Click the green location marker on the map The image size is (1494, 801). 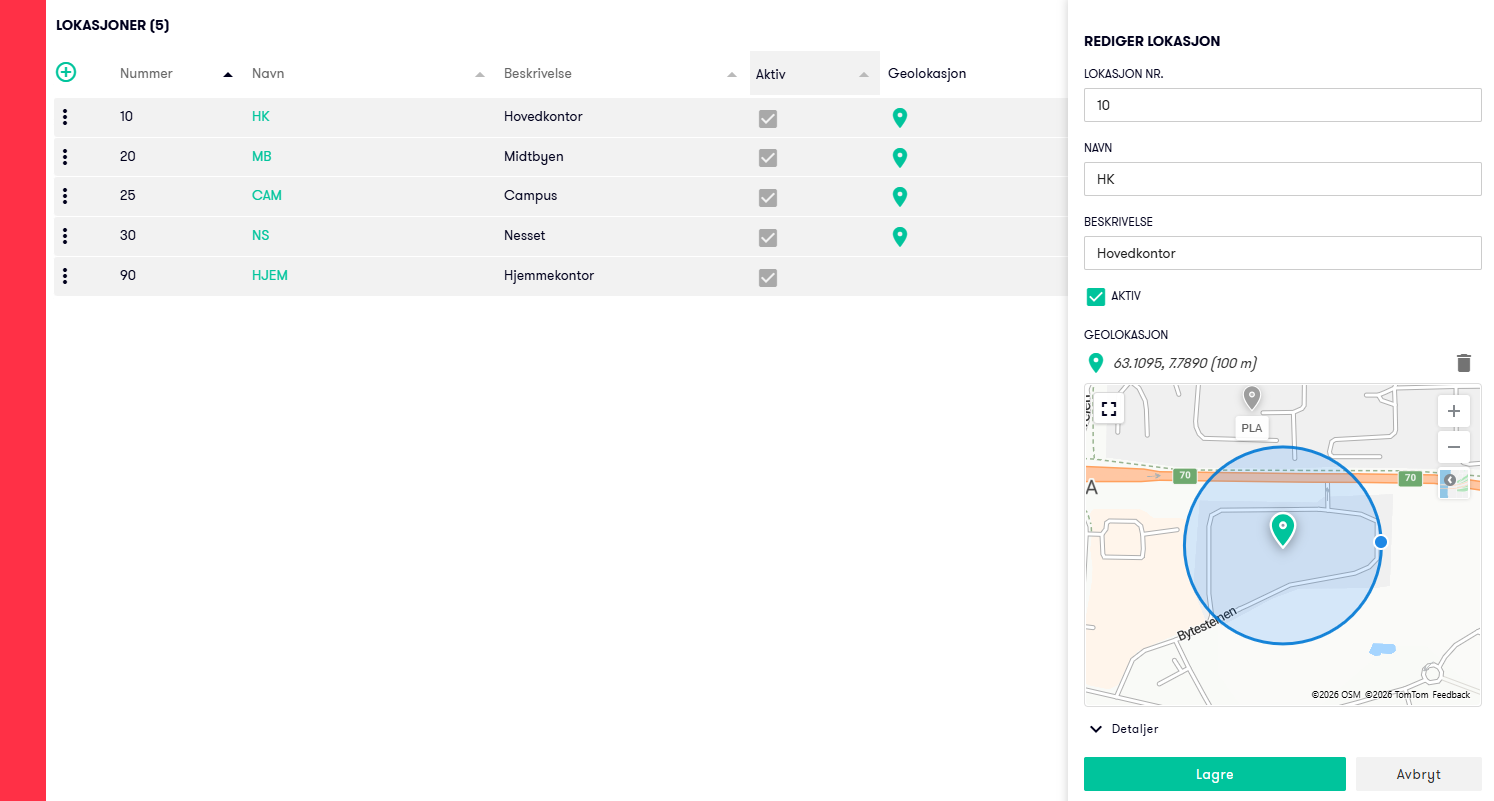[x=1282, y=529]
